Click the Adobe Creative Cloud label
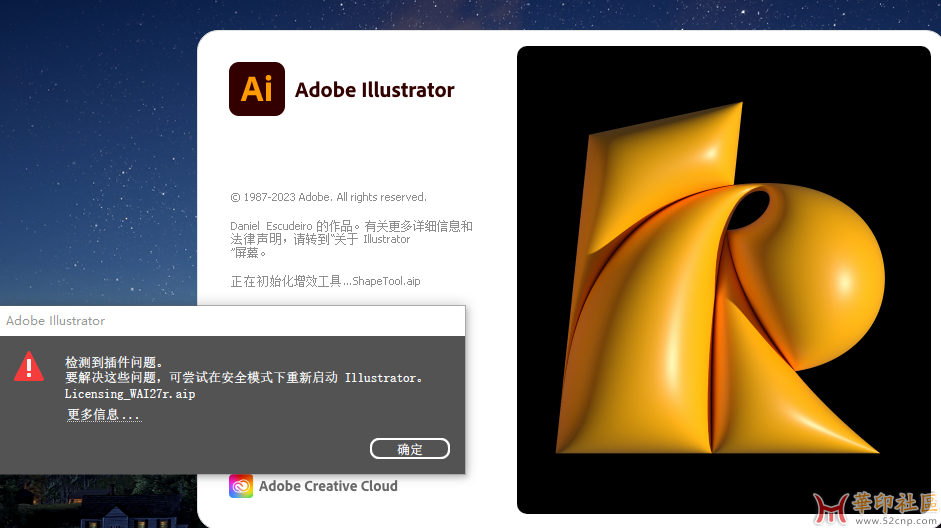This screenshot has width=941, height=528. (328, 486)
